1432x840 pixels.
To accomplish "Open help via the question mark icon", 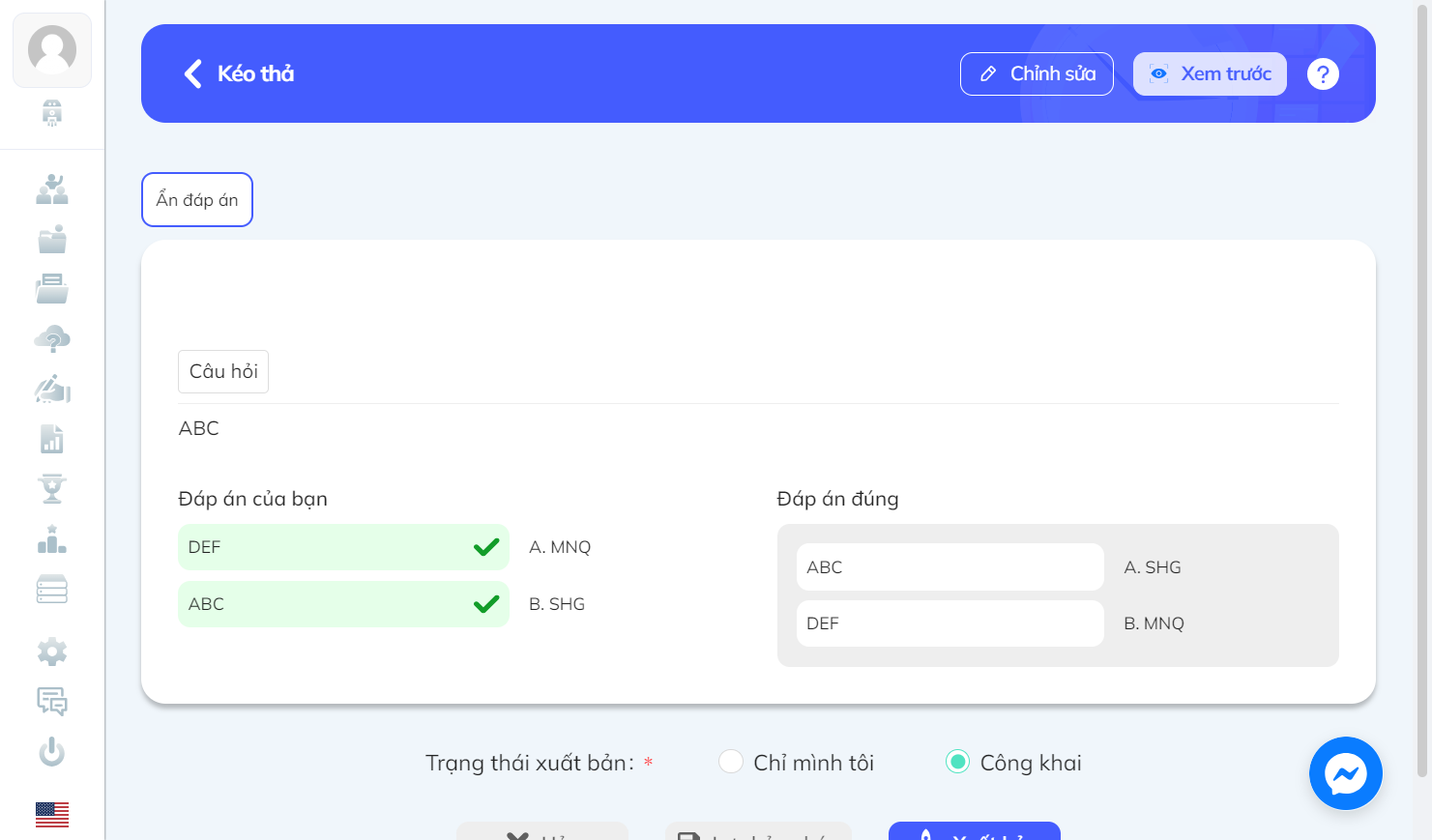I will click(x=1323, y=73).
